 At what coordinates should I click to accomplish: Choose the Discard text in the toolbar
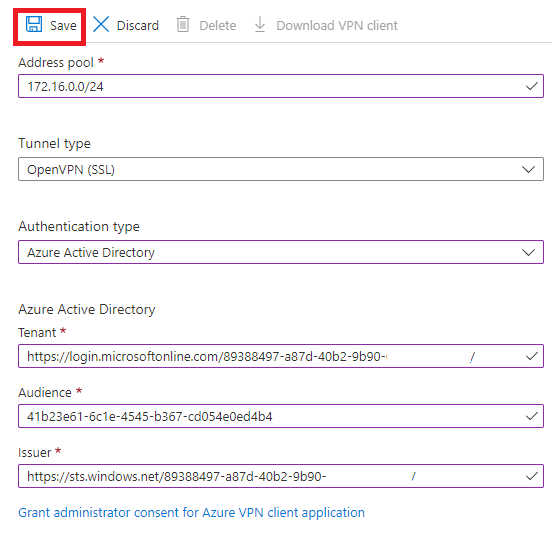(138, 25)
